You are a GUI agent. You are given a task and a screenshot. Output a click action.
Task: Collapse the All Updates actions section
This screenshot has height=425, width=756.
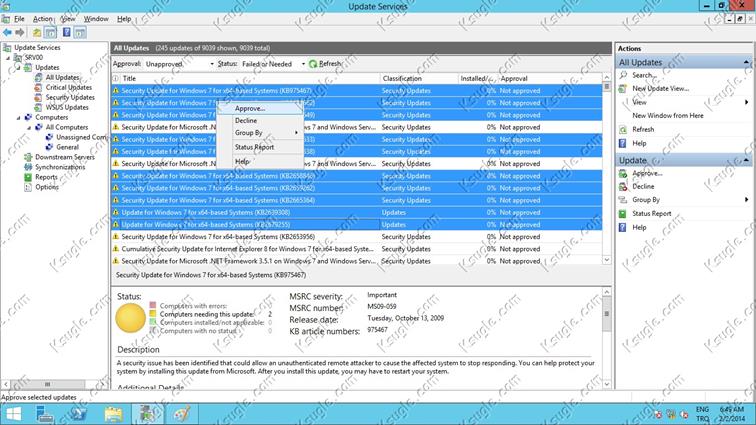(746, 62)
